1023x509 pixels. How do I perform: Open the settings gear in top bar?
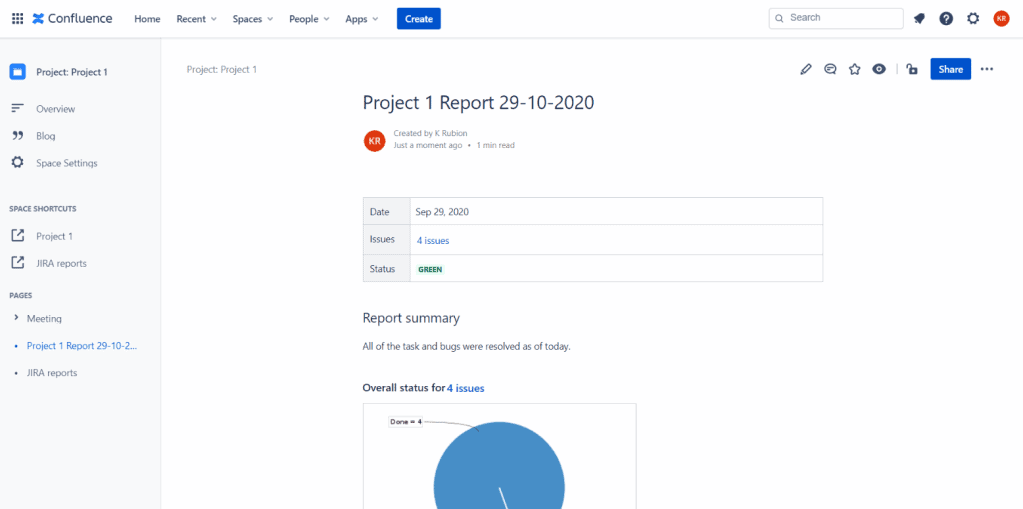(973, 19)
